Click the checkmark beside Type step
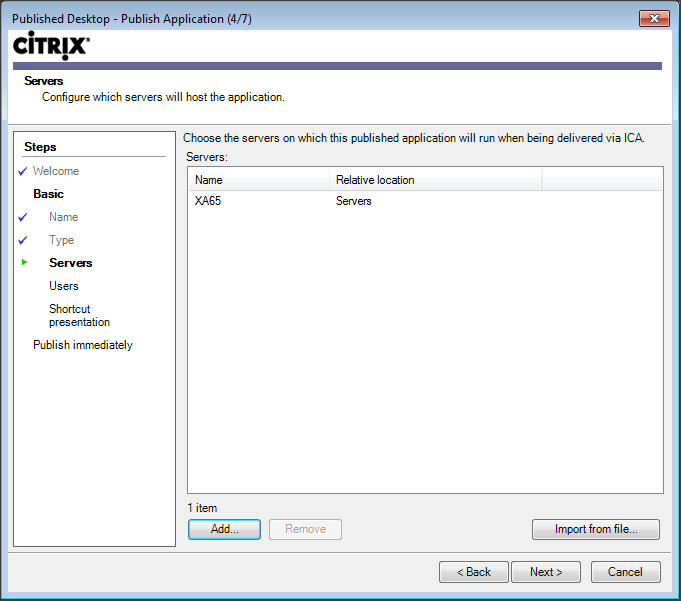 click(x=22, y=240)
